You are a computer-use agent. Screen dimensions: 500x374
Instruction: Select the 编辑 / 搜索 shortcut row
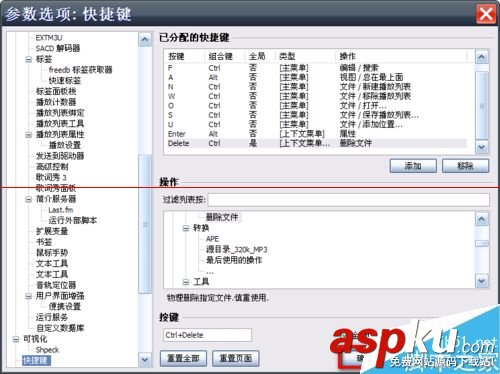pyautogui.click(x=317, y=68)
